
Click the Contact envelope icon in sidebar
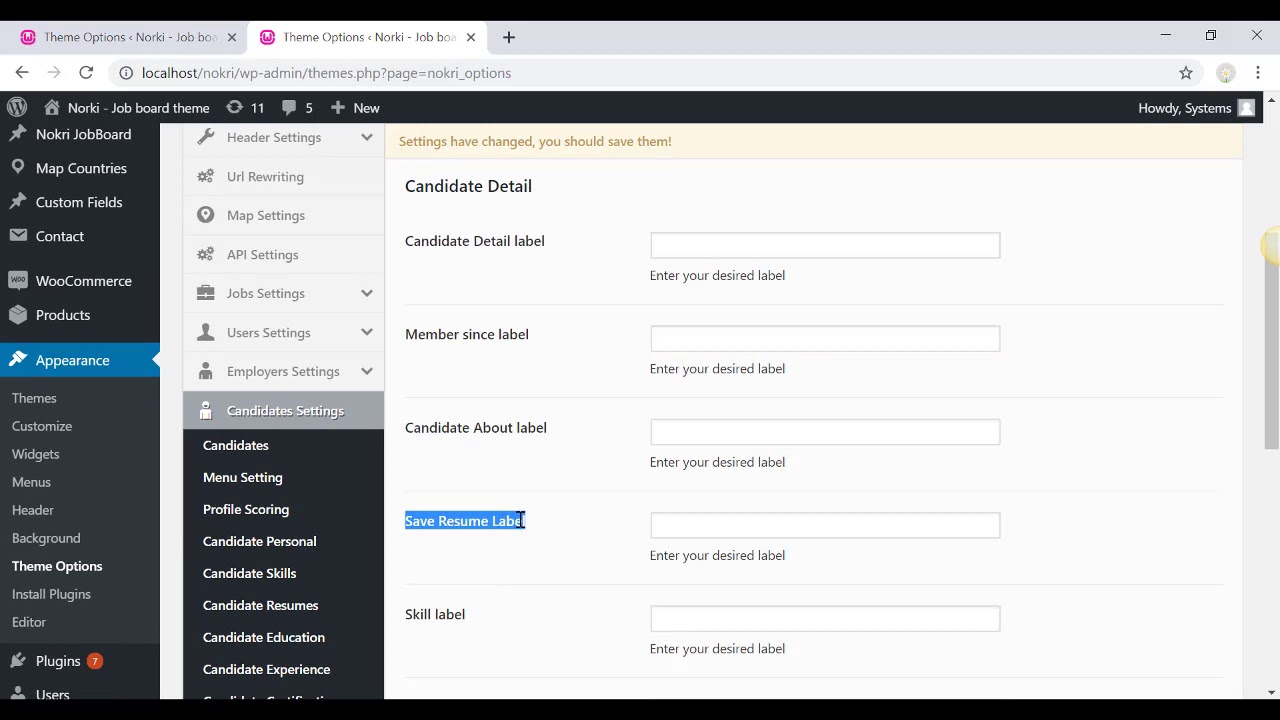point(18,235)
